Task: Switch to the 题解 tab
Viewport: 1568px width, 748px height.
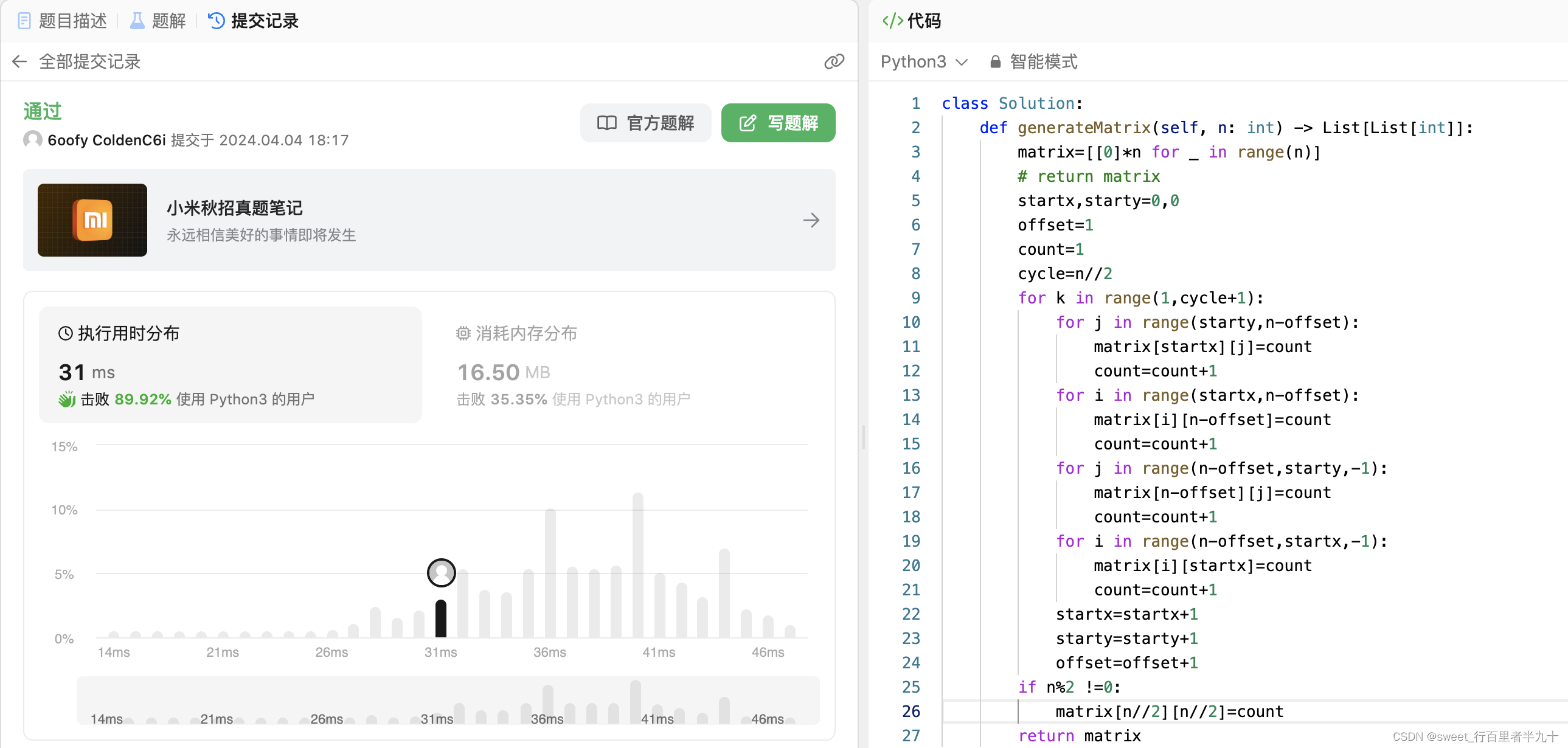Action: (x=168, y=20)
